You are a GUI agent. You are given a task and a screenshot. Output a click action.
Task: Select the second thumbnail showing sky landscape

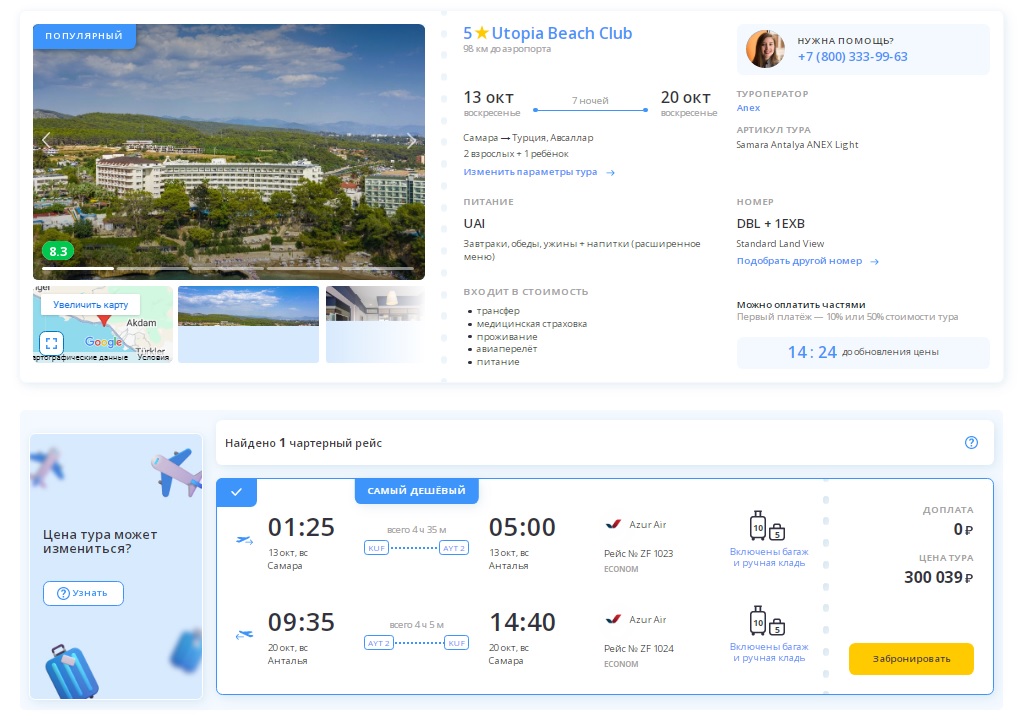(x=249, y=324)
